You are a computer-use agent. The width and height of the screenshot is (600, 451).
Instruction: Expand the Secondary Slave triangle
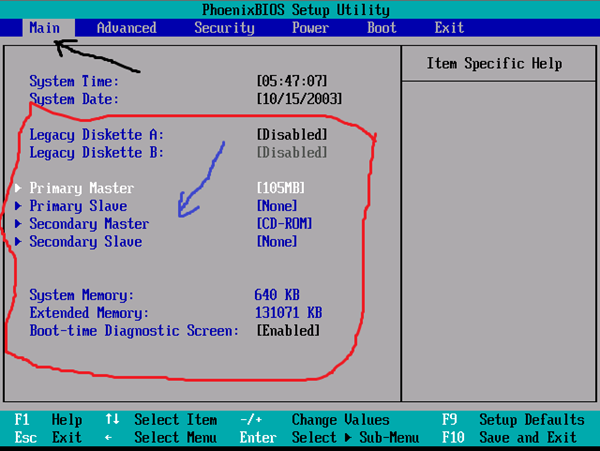[x=18, y=242]
